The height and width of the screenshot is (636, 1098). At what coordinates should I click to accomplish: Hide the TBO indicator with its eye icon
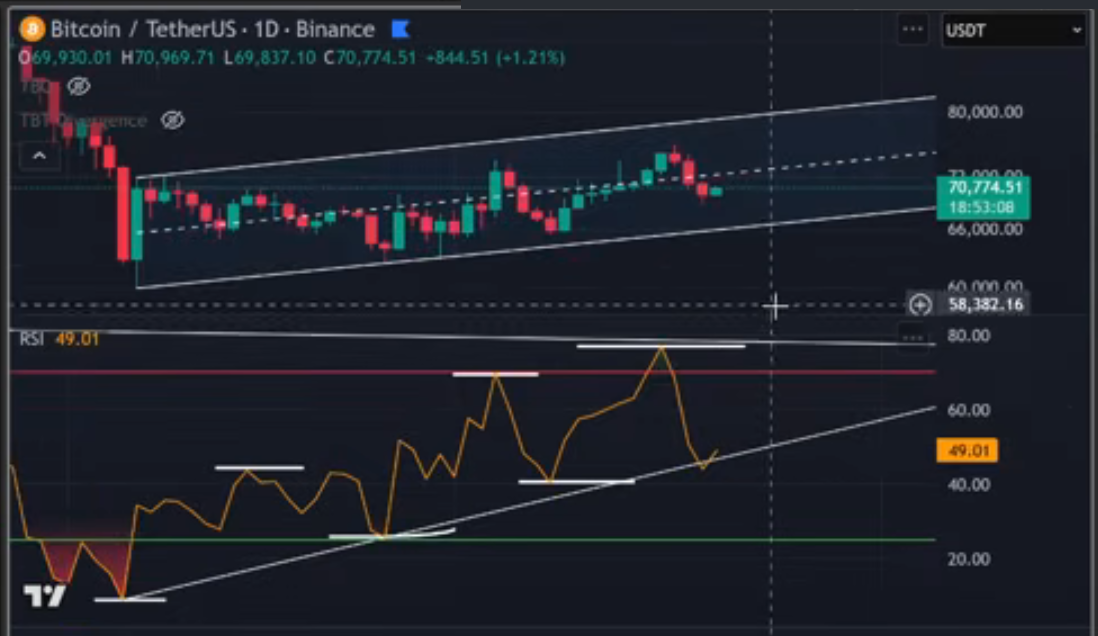(79, 87)
